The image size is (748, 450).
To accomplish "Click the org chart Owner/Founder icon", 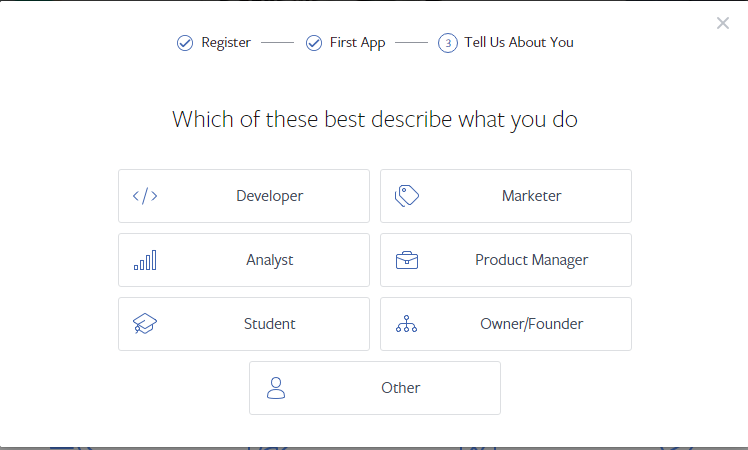I will tap(407, 324).
